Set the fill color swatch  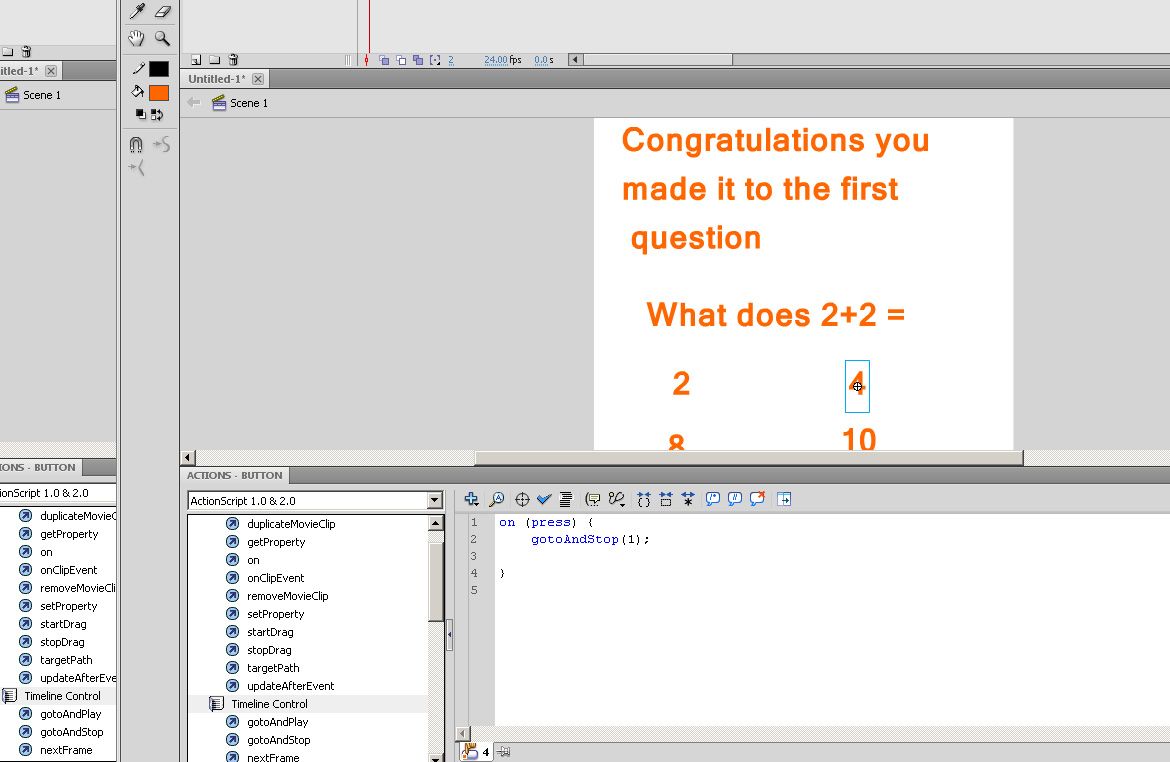tap(160, 91)
